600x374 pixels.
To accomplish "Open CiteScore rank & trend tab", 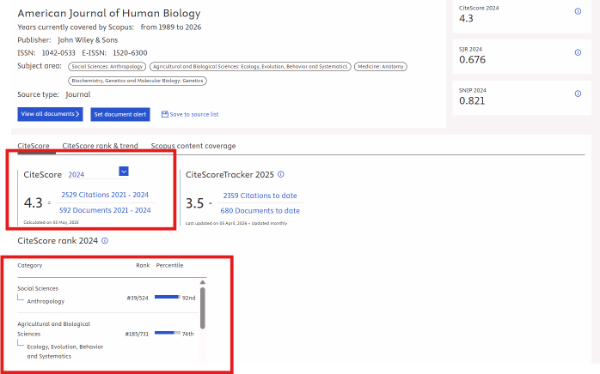I will pyautogui.click(x=100, y=146).
